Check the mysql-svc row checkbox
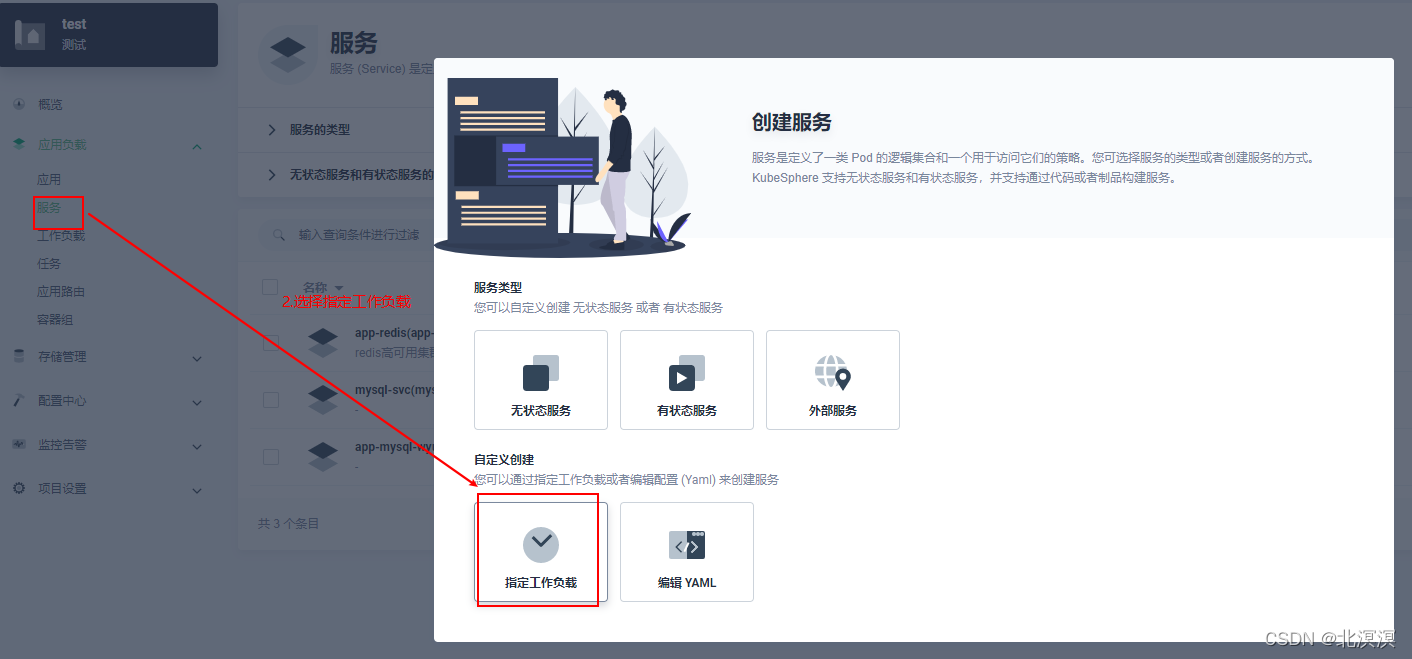The width and height of the screenshot is (1412, 659). click(270, 400)
